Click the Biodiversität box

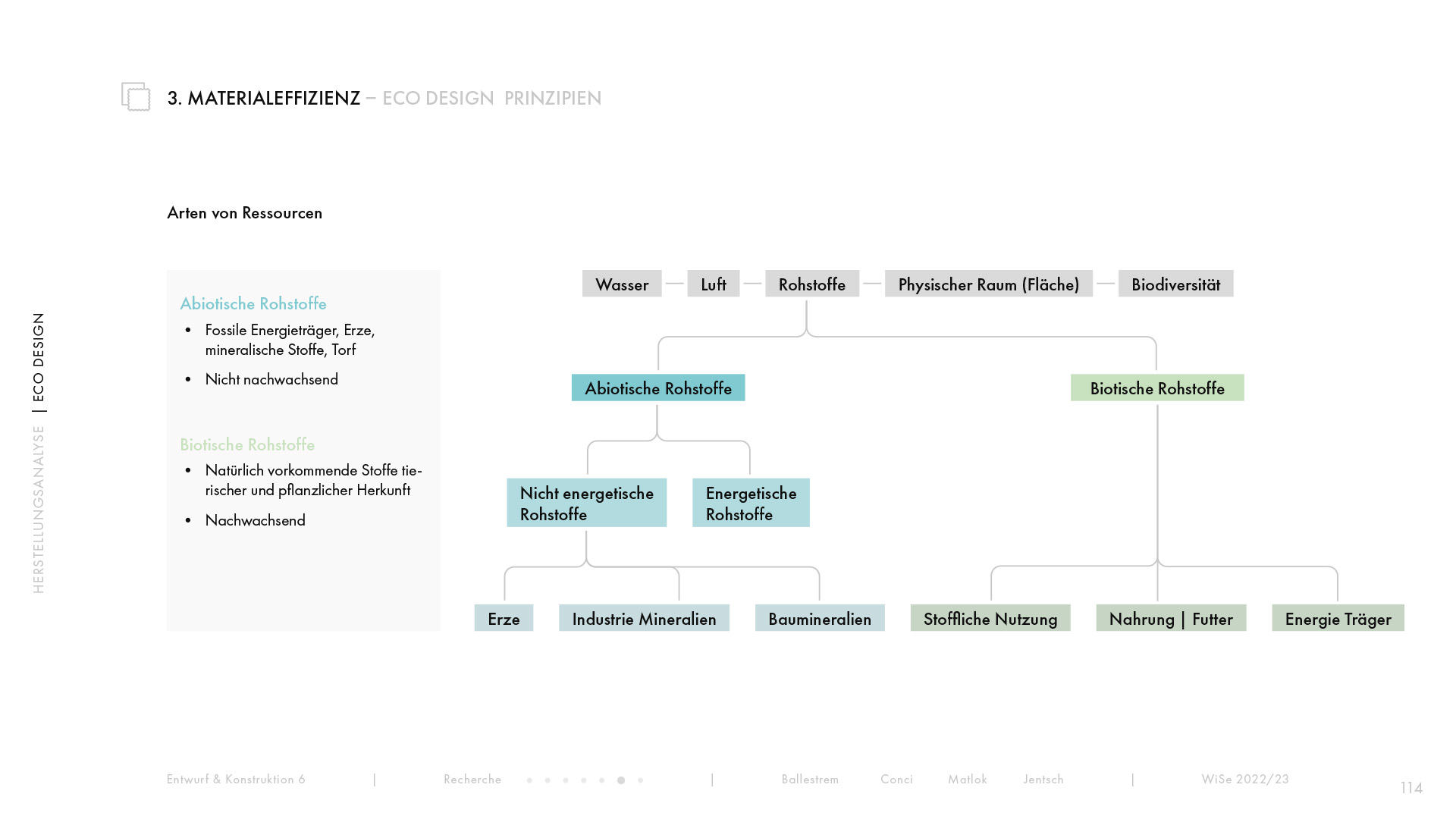pyautogui.click(x=1176, y=284)
